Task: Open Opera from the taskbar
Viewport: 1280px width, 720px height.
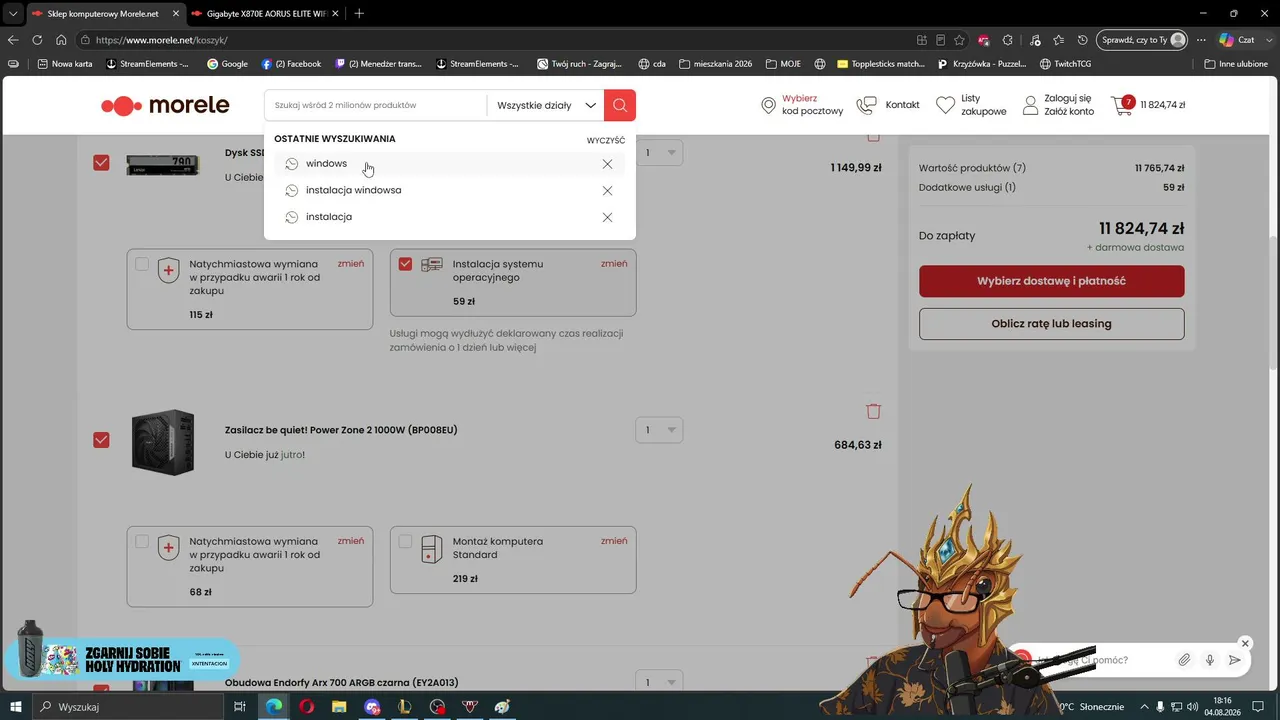Action: coord(306,707)
